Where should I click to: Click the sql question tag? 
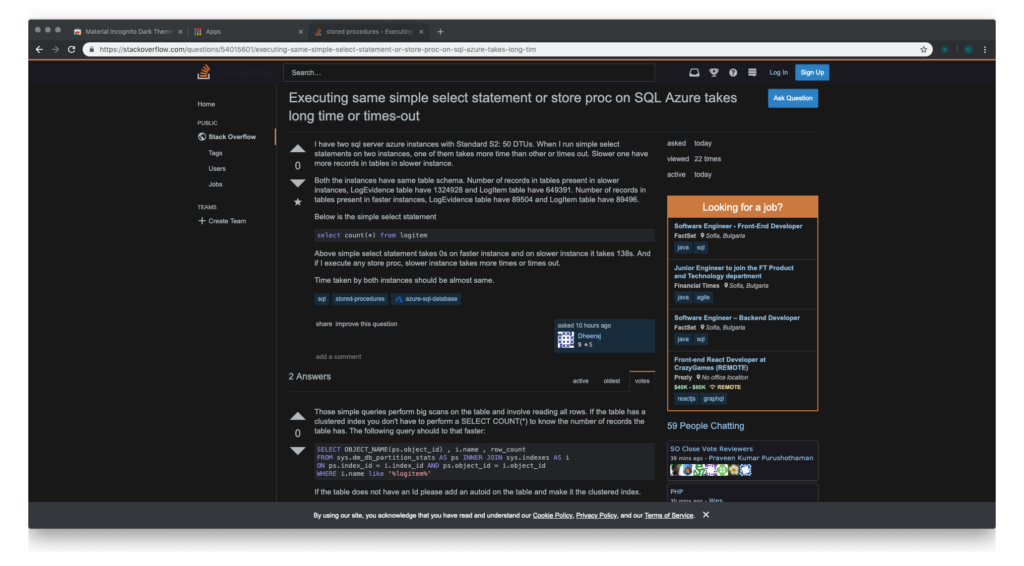coord(321,299)
